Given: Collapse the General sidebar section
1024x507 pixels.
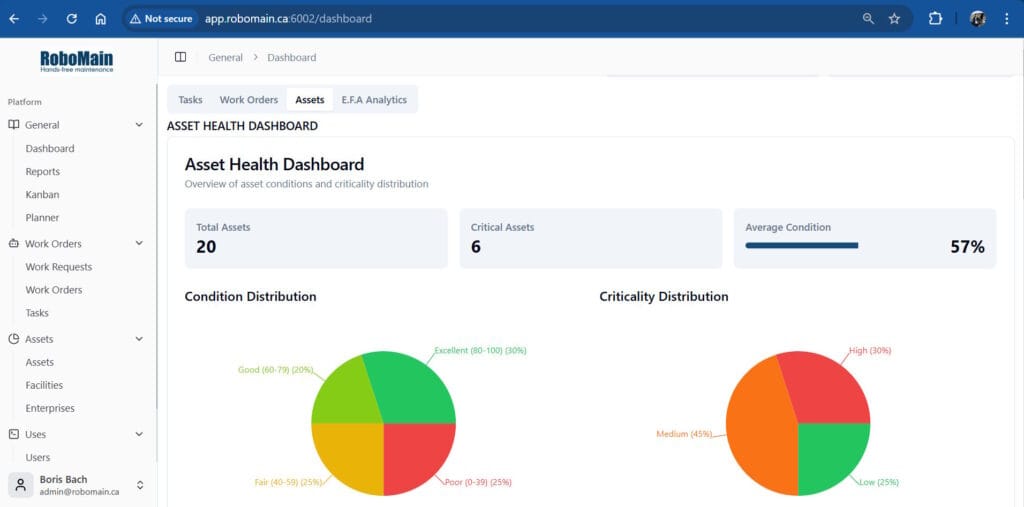Looking at the screenshot, I should click(139, 125).
